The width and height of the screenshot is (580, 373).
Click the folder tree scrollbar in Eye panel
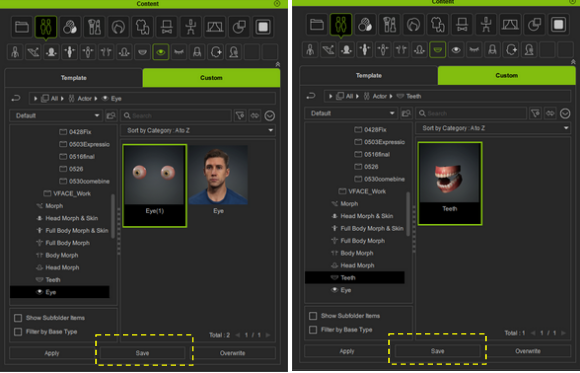(x=113, y=216)
